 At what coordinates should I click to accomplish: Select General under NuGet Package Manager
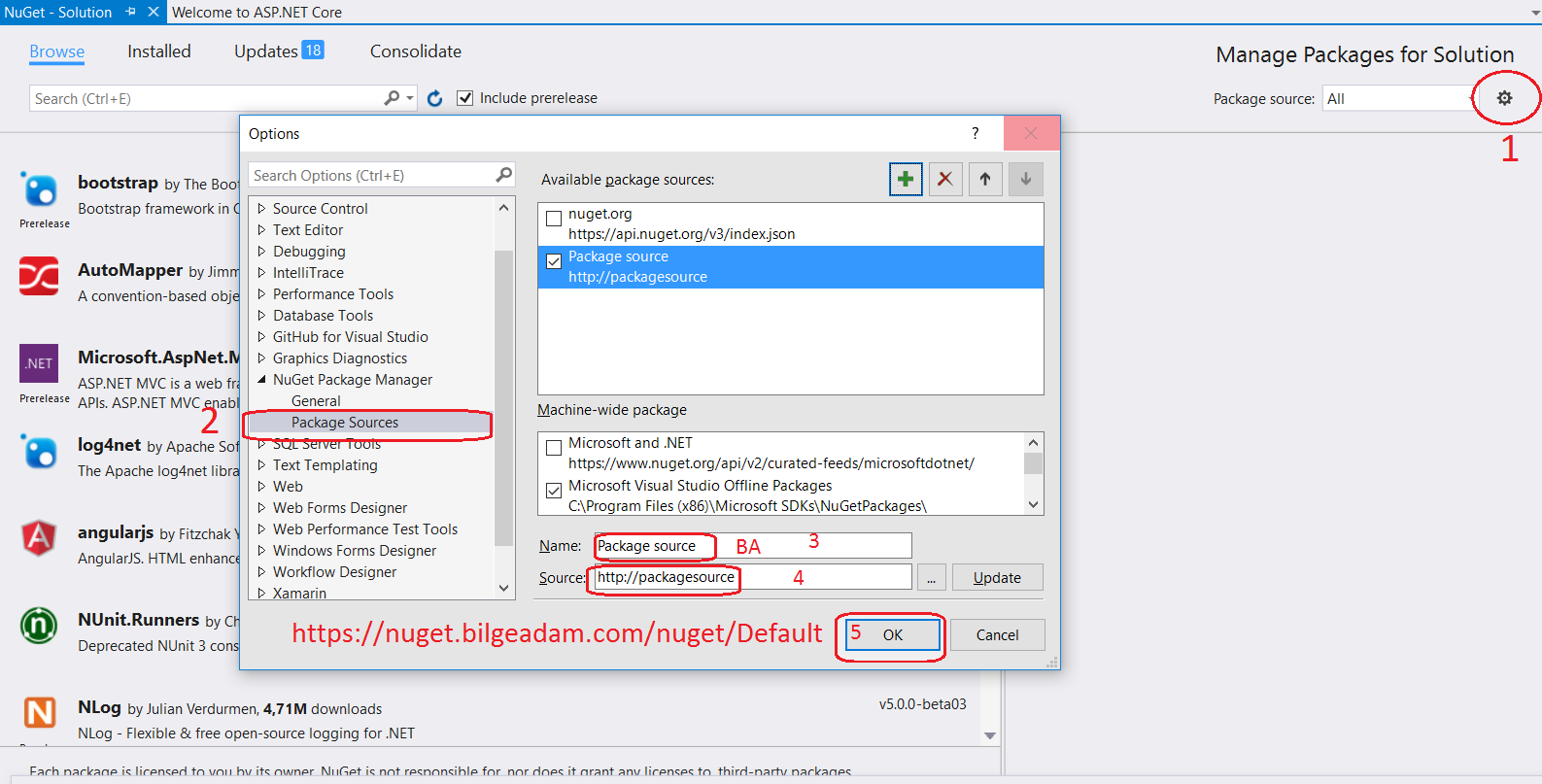[316, 400]
